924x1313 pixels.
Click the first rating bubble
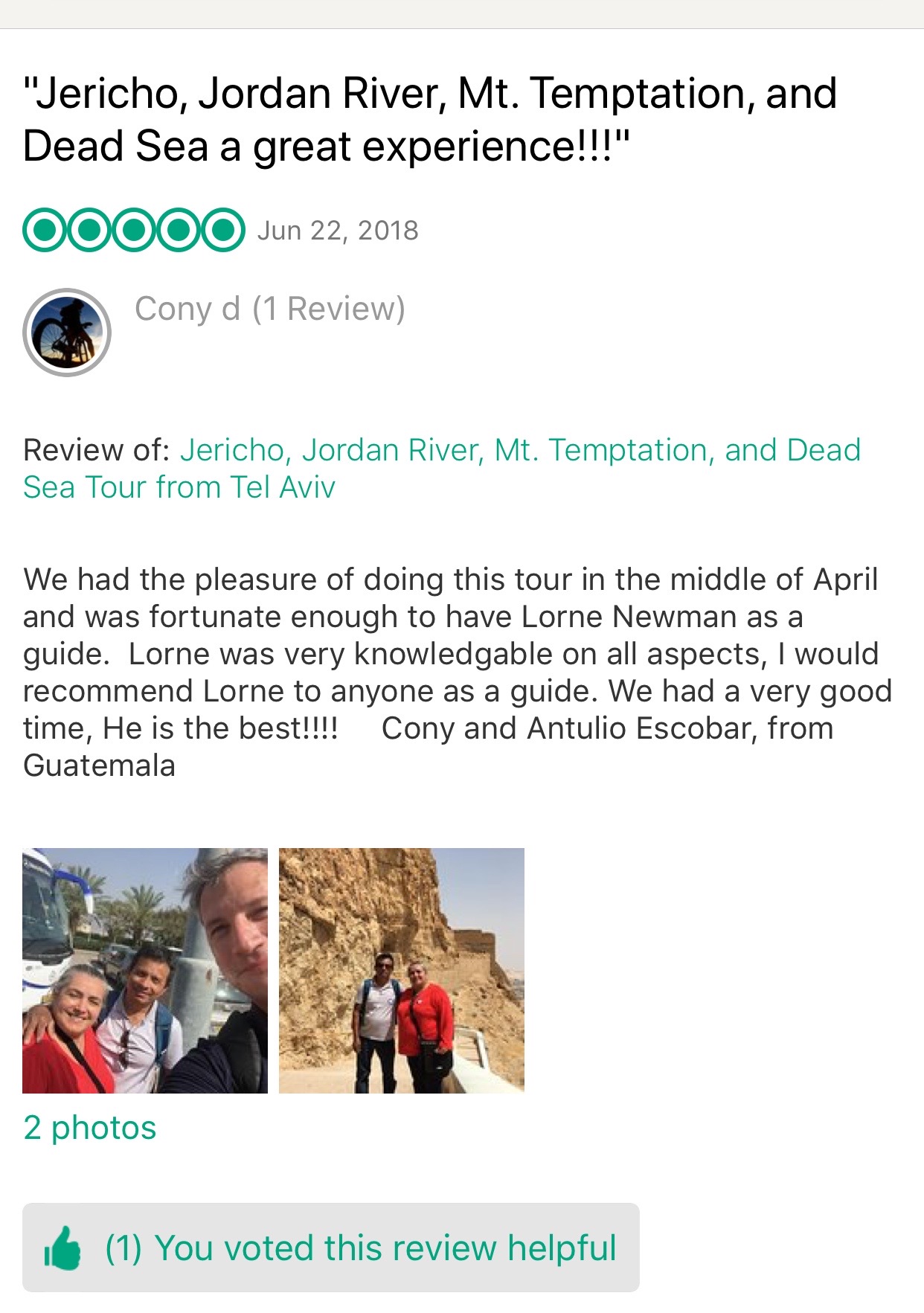coord(45,231)
